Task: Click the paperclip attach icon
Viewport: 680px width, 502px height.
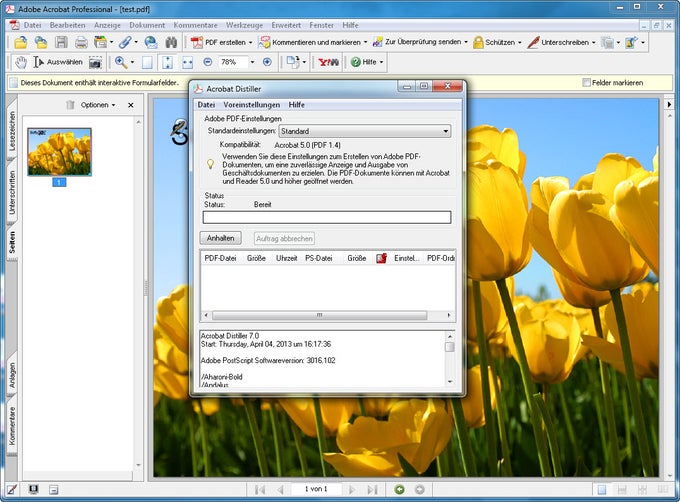Action: point(125,42)
